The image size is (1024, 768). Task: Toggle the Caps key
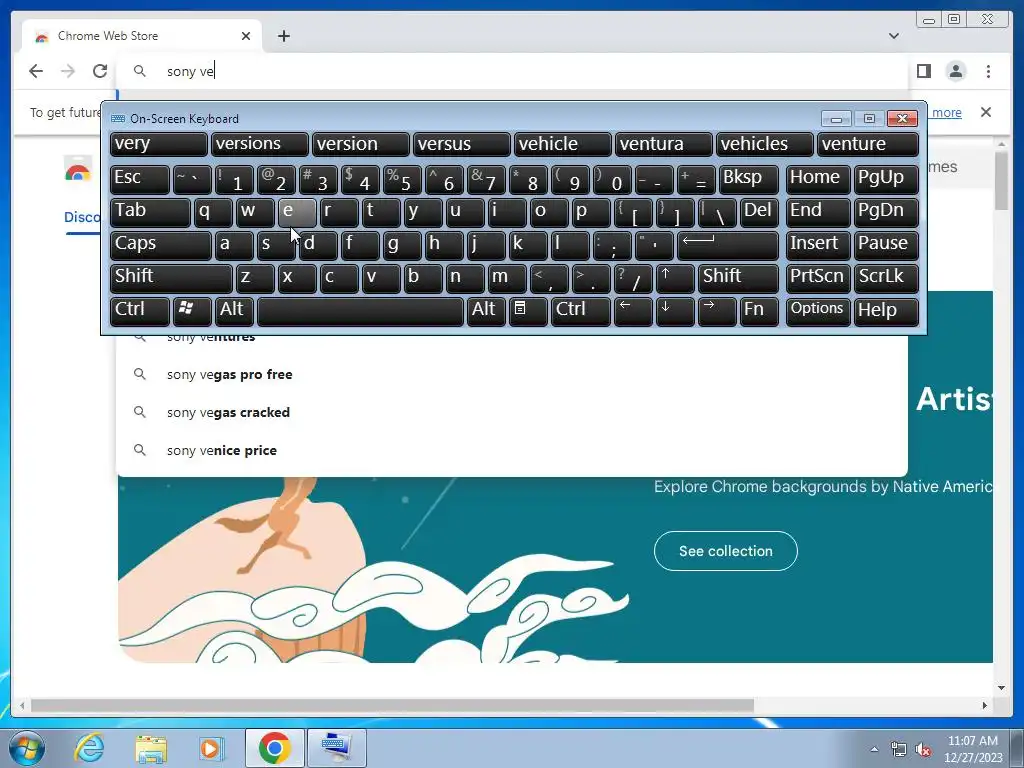(x=161, y=245)
